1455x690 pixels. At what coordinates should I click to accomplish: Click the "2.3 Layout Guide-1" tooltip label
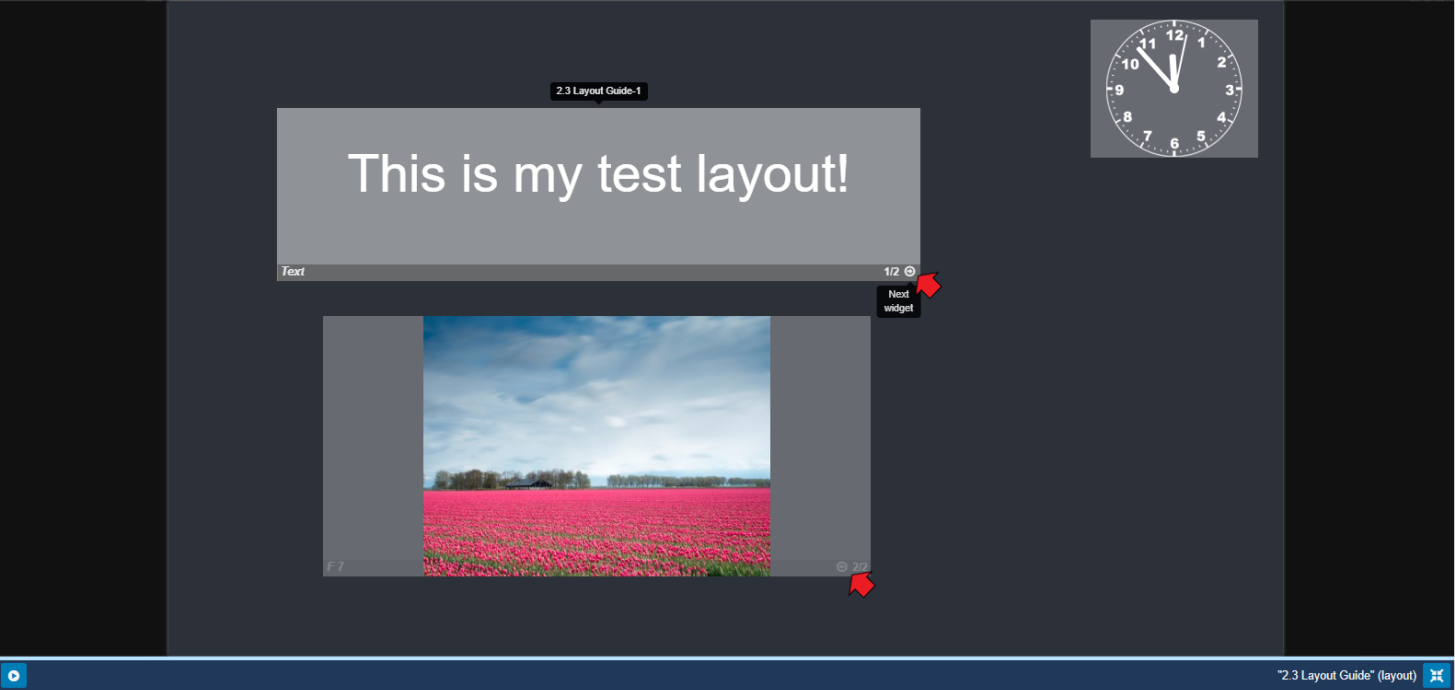click(598, 91)
